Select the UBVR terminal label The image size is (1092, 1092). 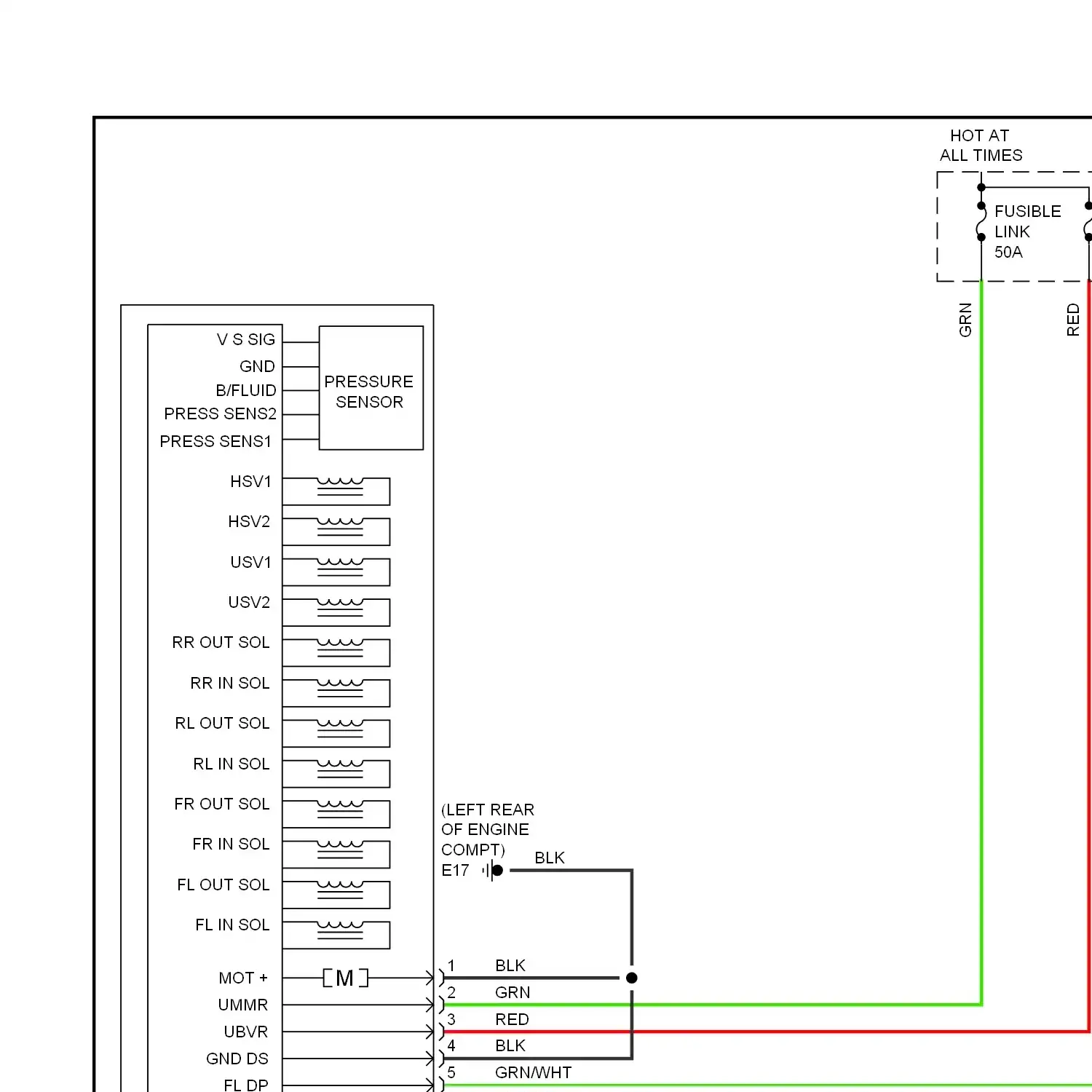pos(246,1032)
